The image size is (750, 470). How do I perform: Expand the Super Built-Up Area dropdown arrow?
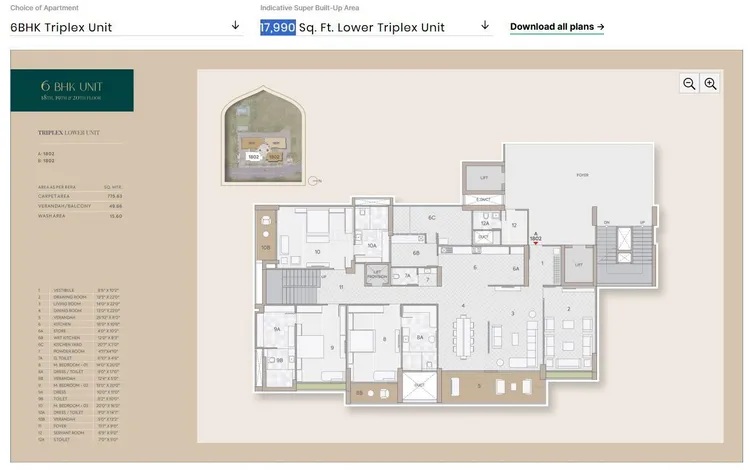tap(485, 25)
